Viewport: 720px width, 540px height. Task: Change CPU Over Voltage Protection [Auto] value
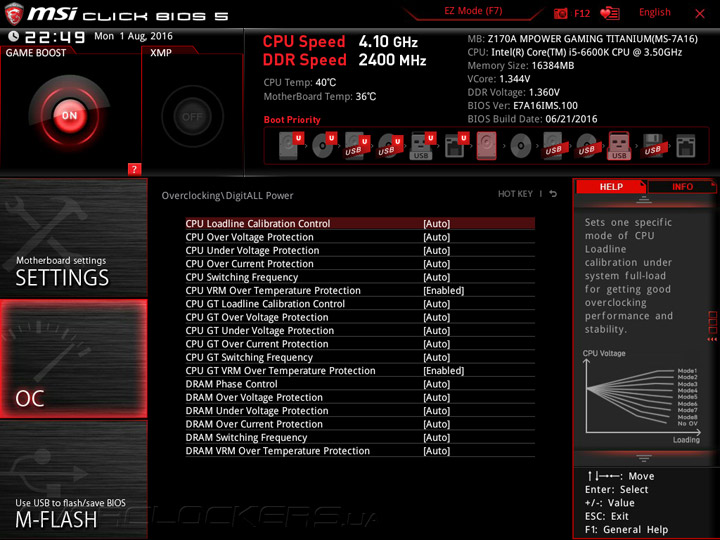coord(437,237)
